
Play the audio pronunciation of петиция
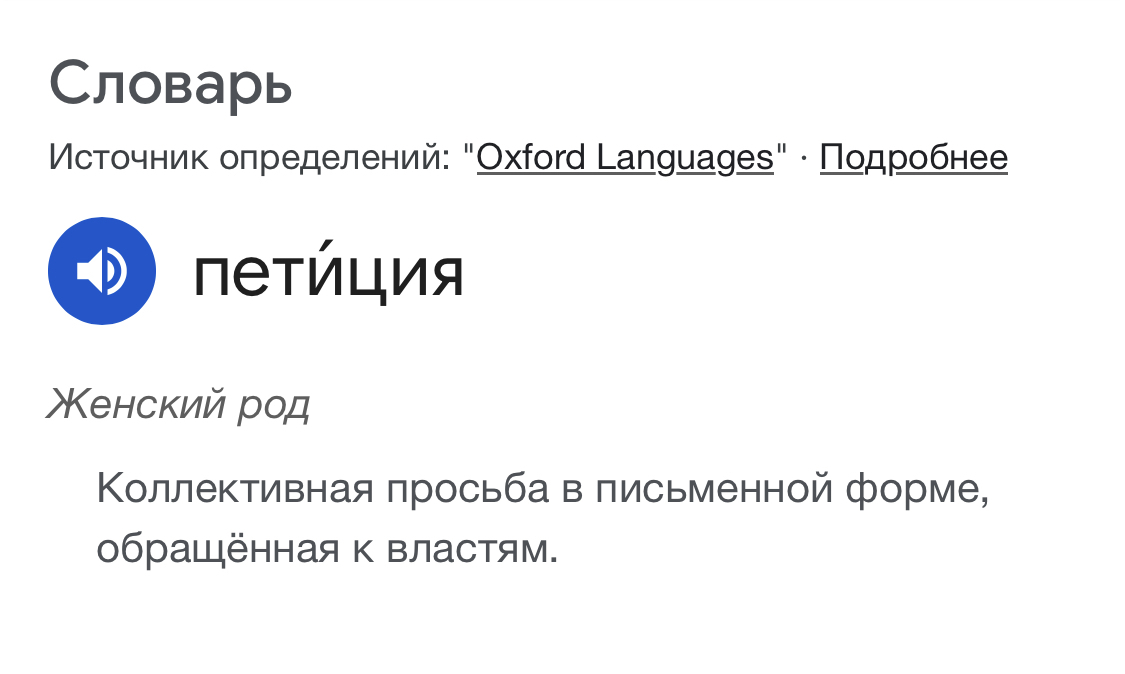(x=102, y=271)
